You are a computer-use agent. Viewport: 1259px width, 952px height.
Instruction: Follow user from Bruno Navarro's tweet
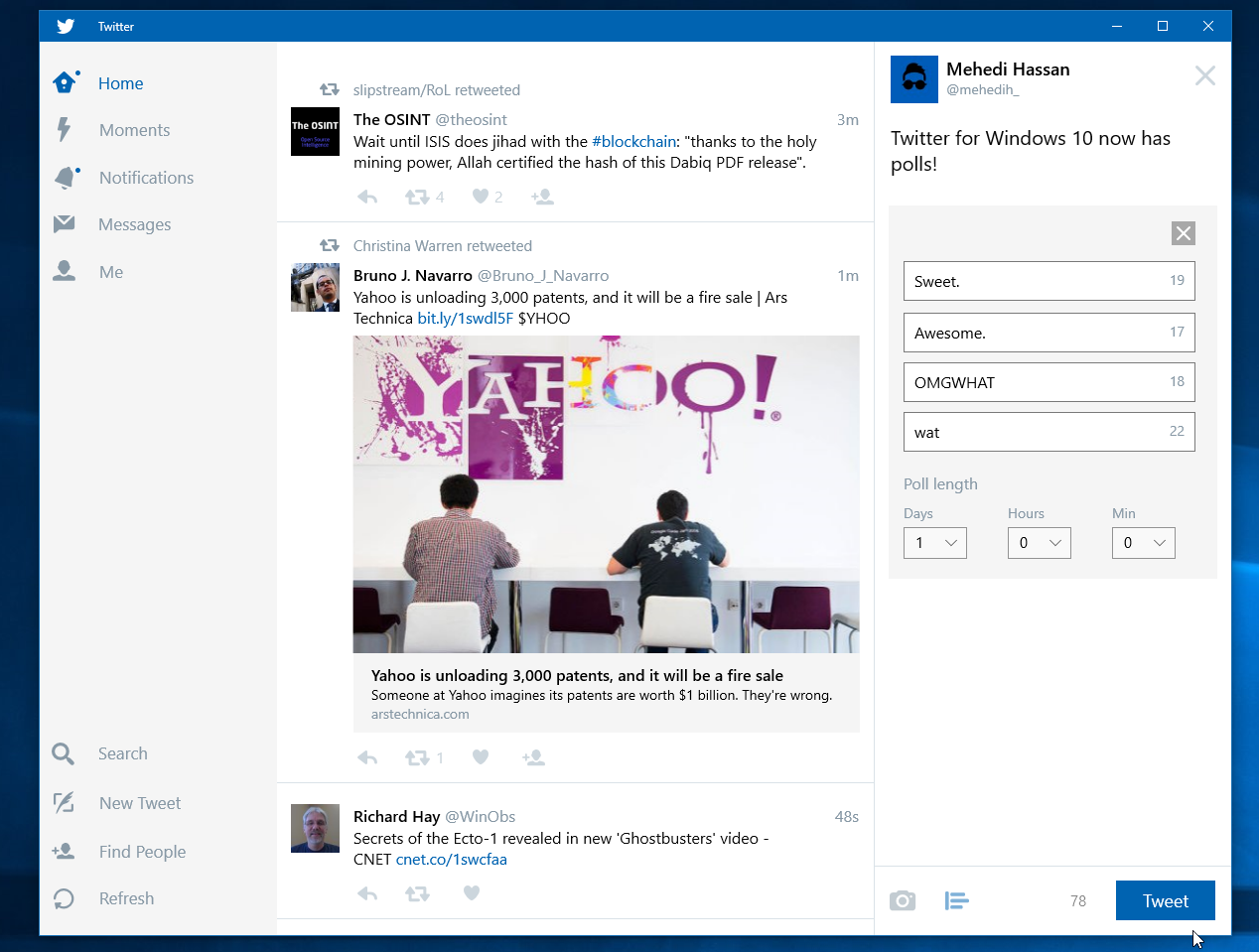[x=533, y=757]
